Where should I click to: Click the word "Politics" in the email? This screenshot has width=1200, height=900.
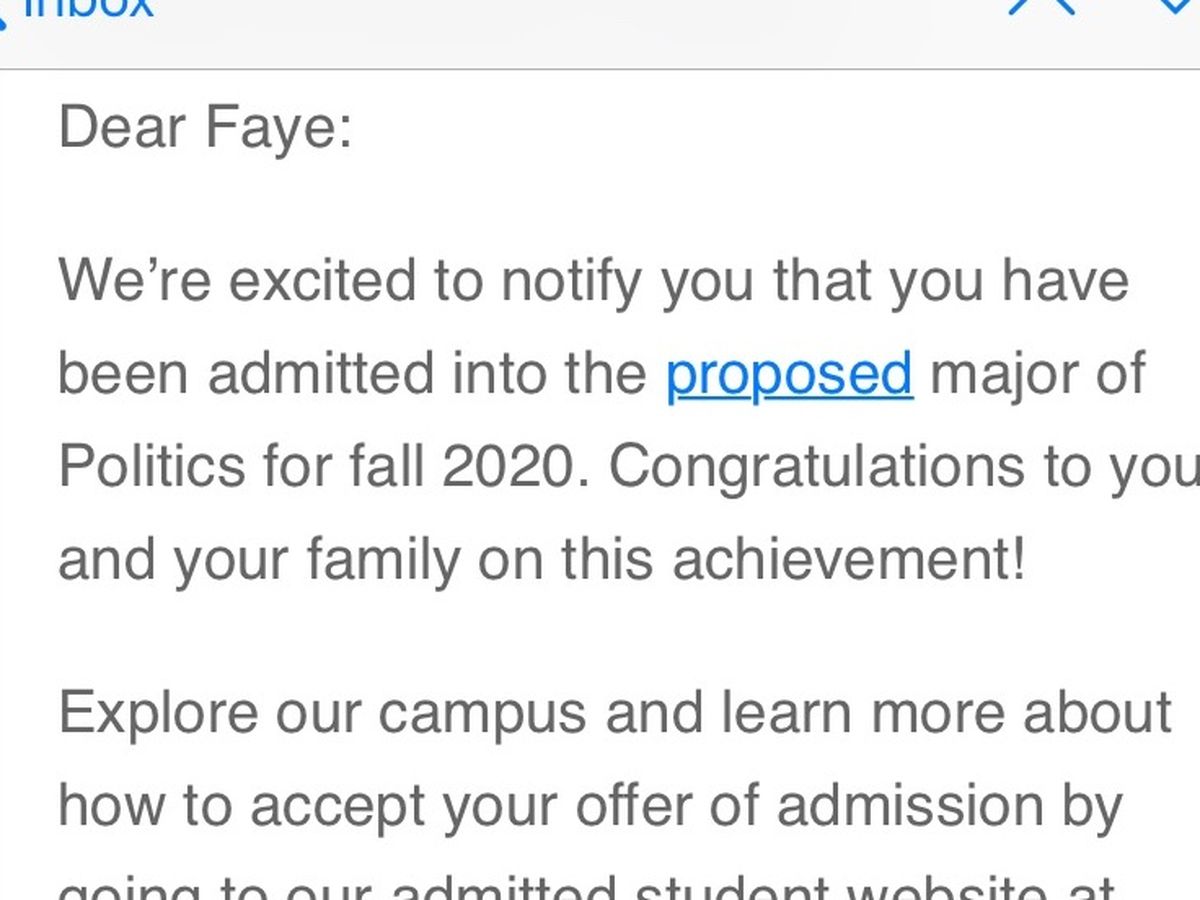click(151, 467)
